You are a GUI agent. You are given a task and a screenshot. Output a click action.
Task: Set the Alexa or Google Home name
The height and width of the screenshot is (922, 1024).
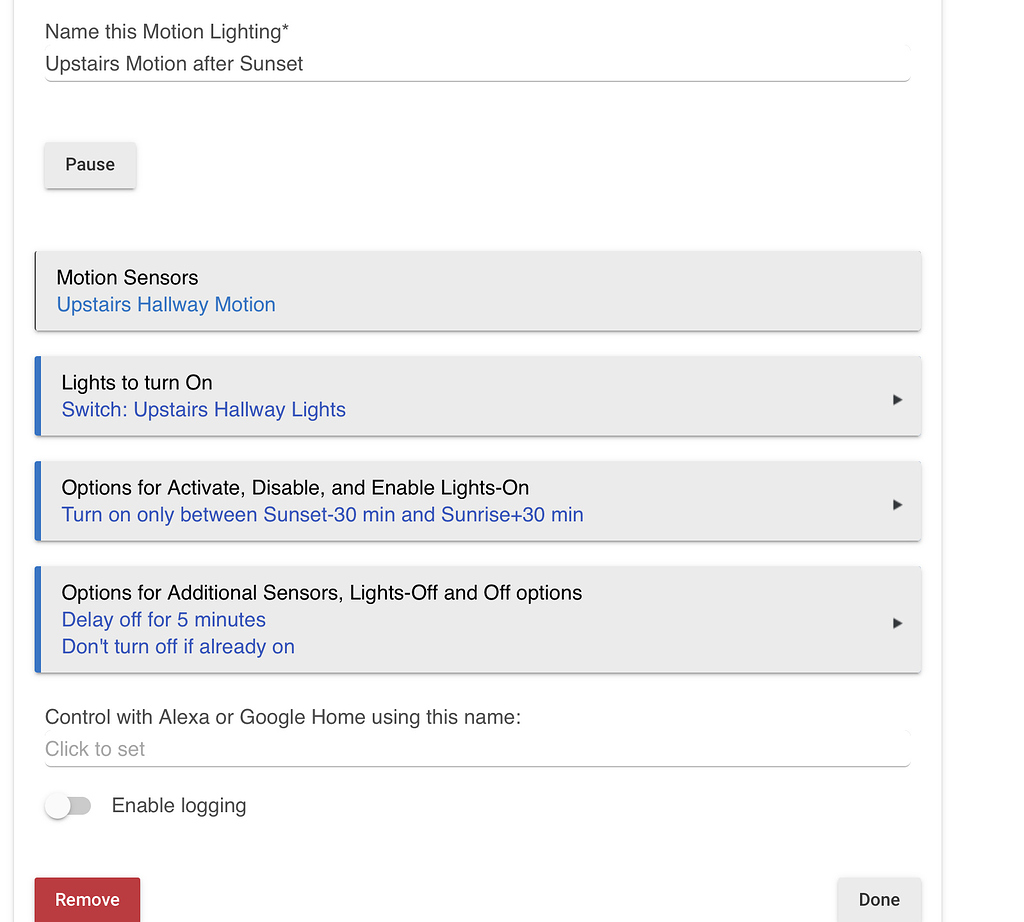pos(477,749)
